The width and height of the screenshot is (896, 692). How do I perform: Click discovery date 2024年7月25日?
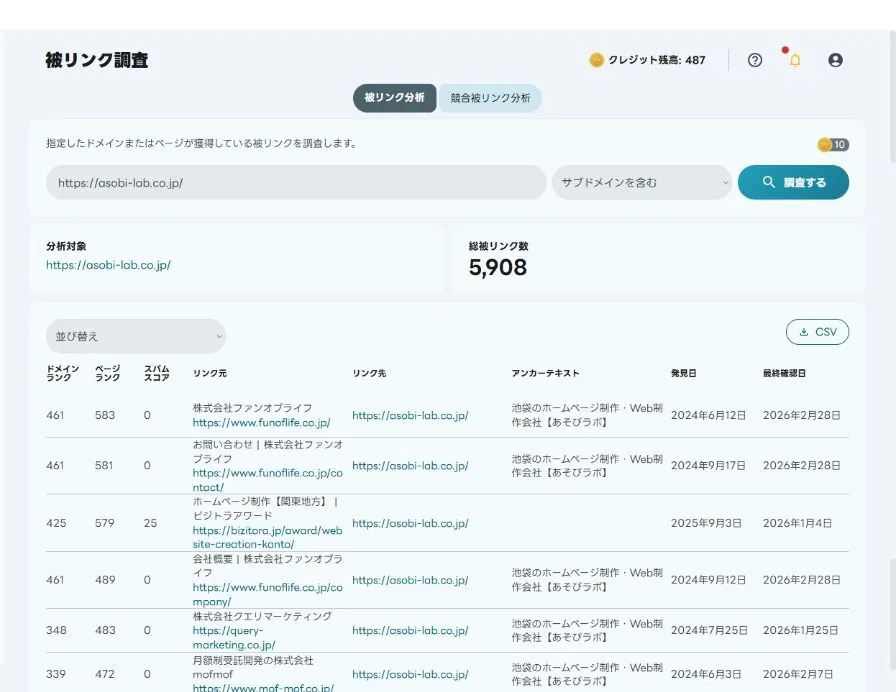pos(709,630)
